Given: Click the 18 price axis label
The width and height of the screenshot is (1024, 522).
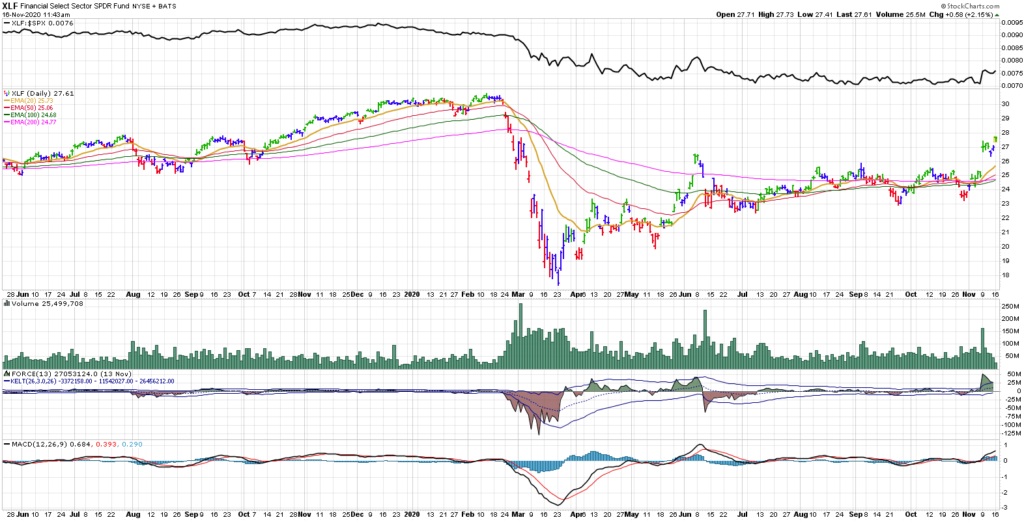Looking at the screenshot, I should click(1005, 276).
